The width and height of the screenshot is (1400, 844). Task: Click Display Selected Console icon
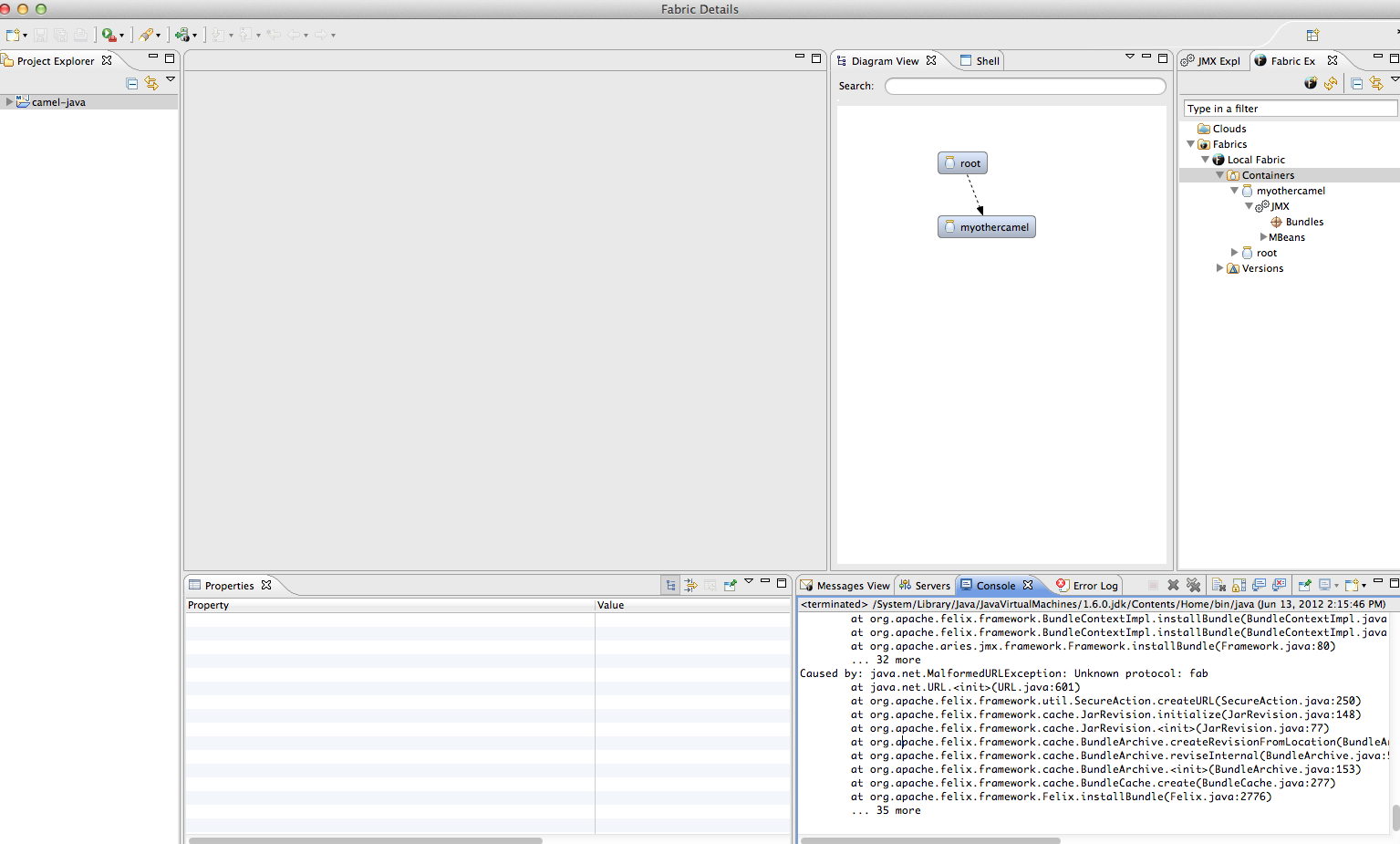point(1325,586)
